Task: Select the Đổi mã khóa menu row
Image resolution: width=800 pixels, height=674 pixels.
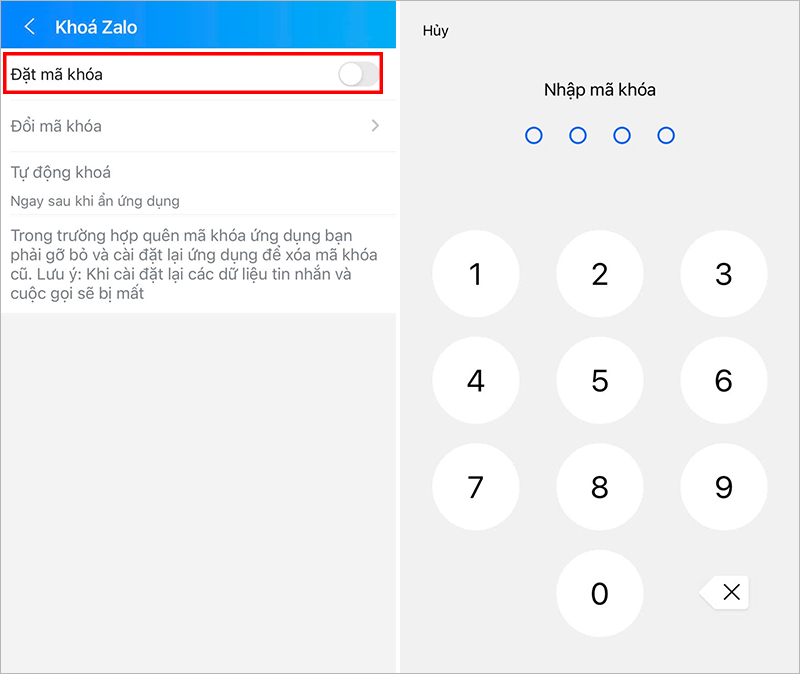Action: [x=198, y=126]
